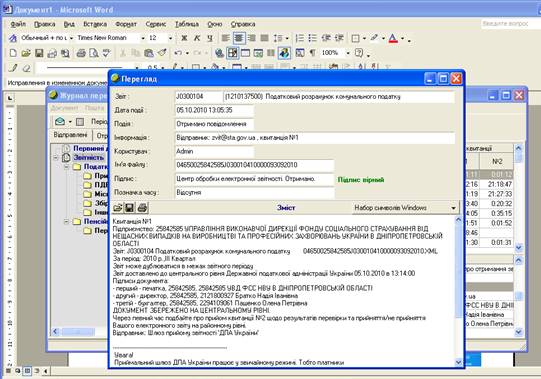
Task: Increase paragraph indent
Action: tap(339, 38)
